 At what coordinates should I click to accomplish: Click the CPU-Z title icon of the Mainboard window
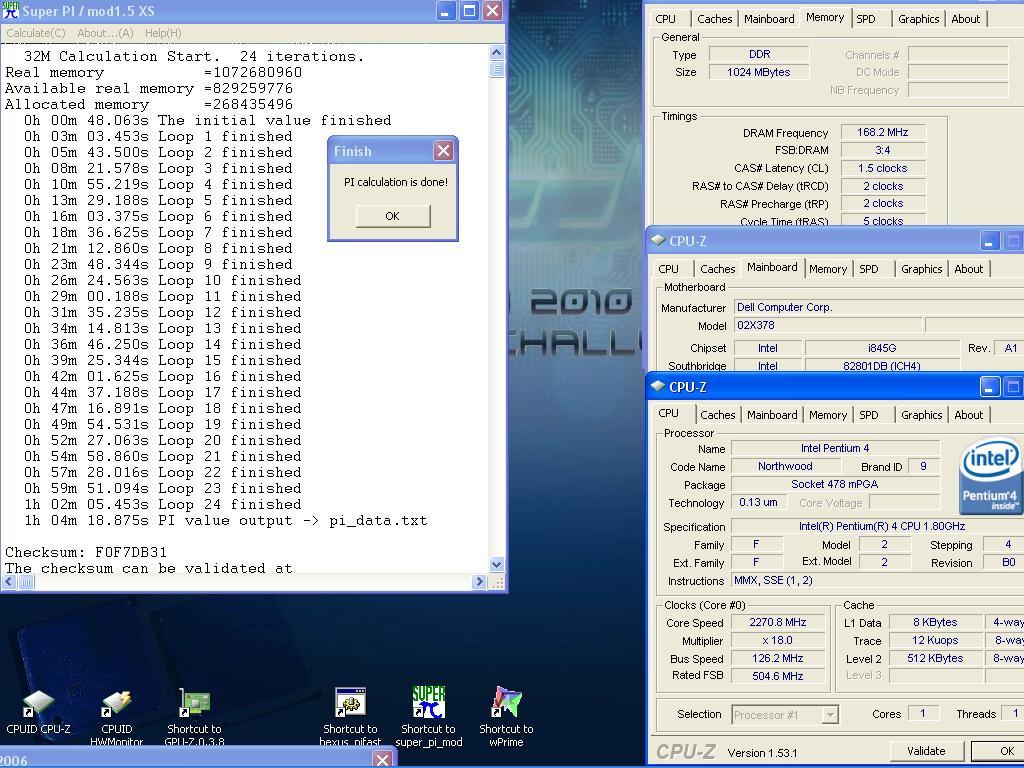658,240
